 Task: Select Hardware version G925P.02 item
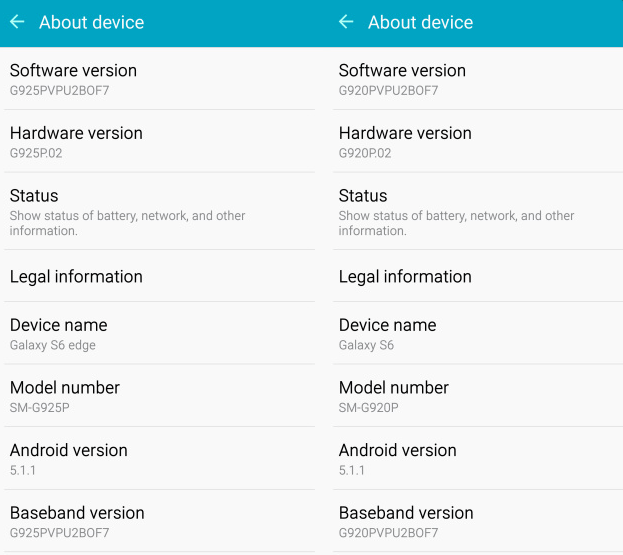pos(157,142)
